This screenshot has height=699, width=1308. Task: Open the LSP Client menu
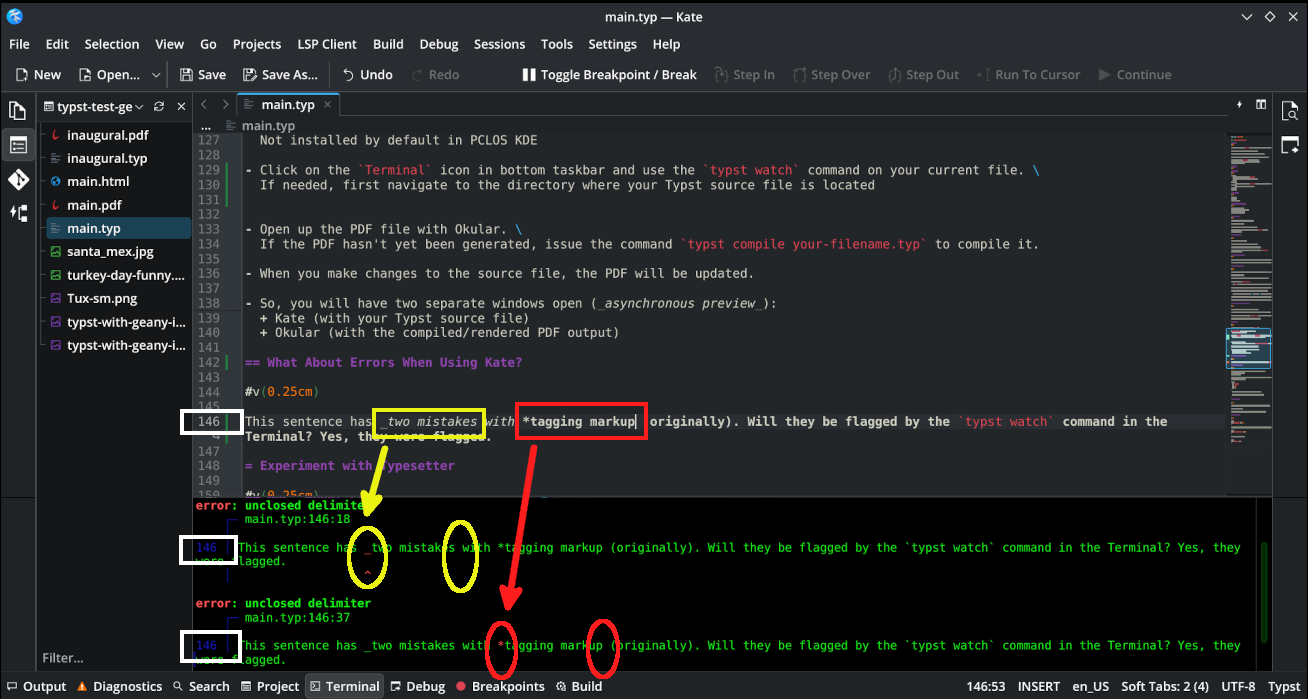coord(327,44)
